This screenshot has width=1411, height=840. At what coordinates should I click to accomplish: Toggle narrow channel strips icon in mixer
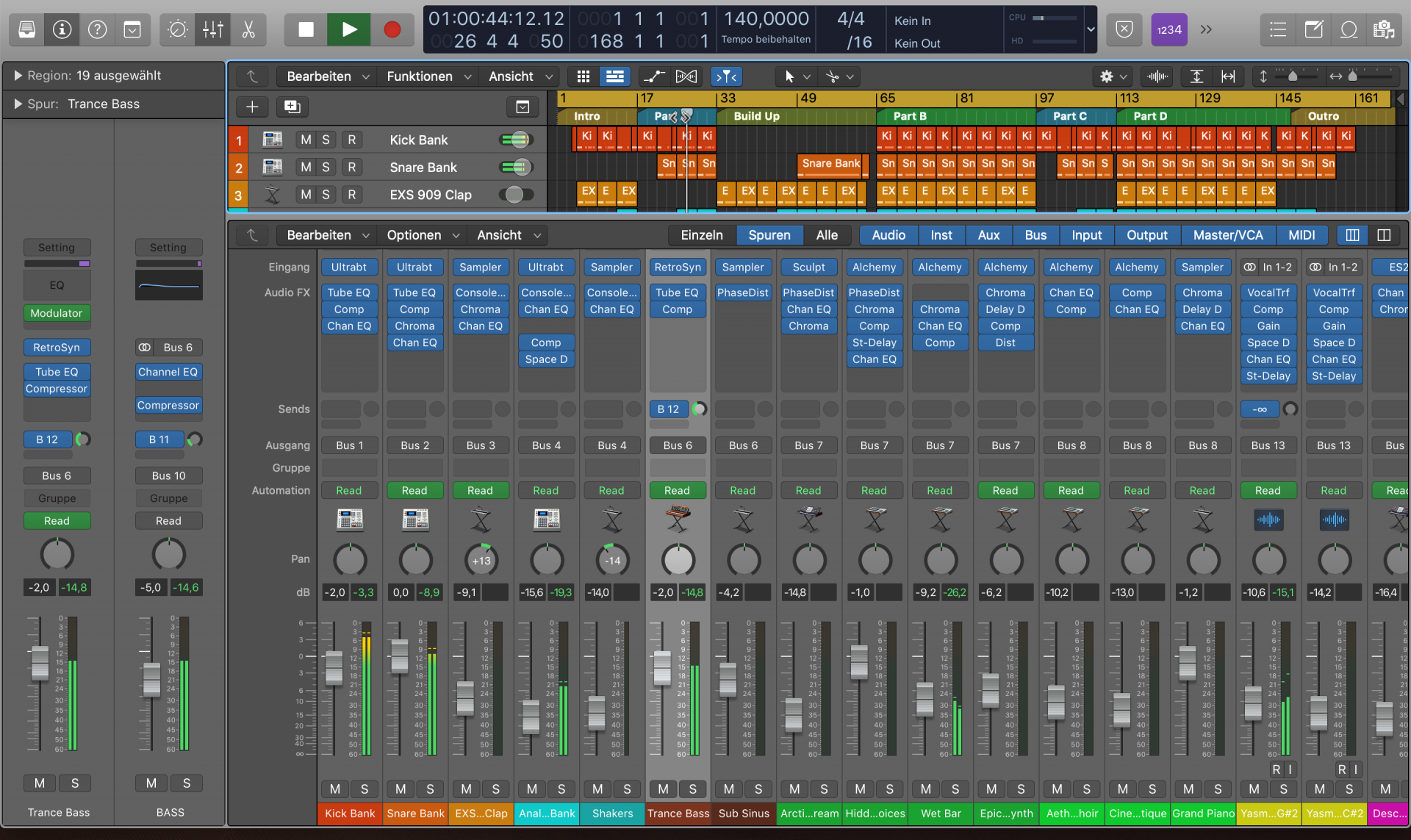click(1352, 235)
